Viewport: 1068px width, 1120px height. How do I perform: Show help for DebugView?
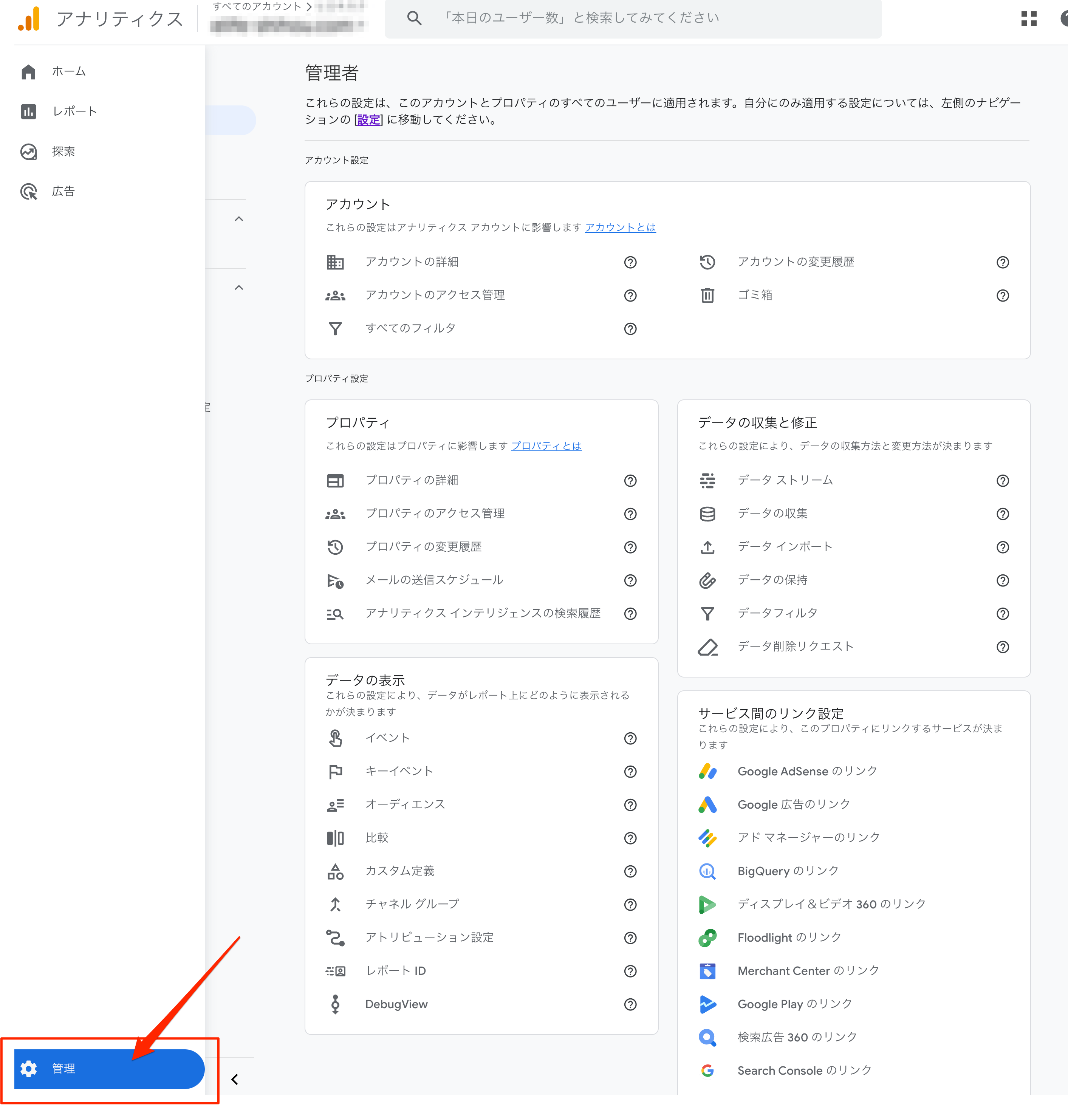tap(630, 1004)
